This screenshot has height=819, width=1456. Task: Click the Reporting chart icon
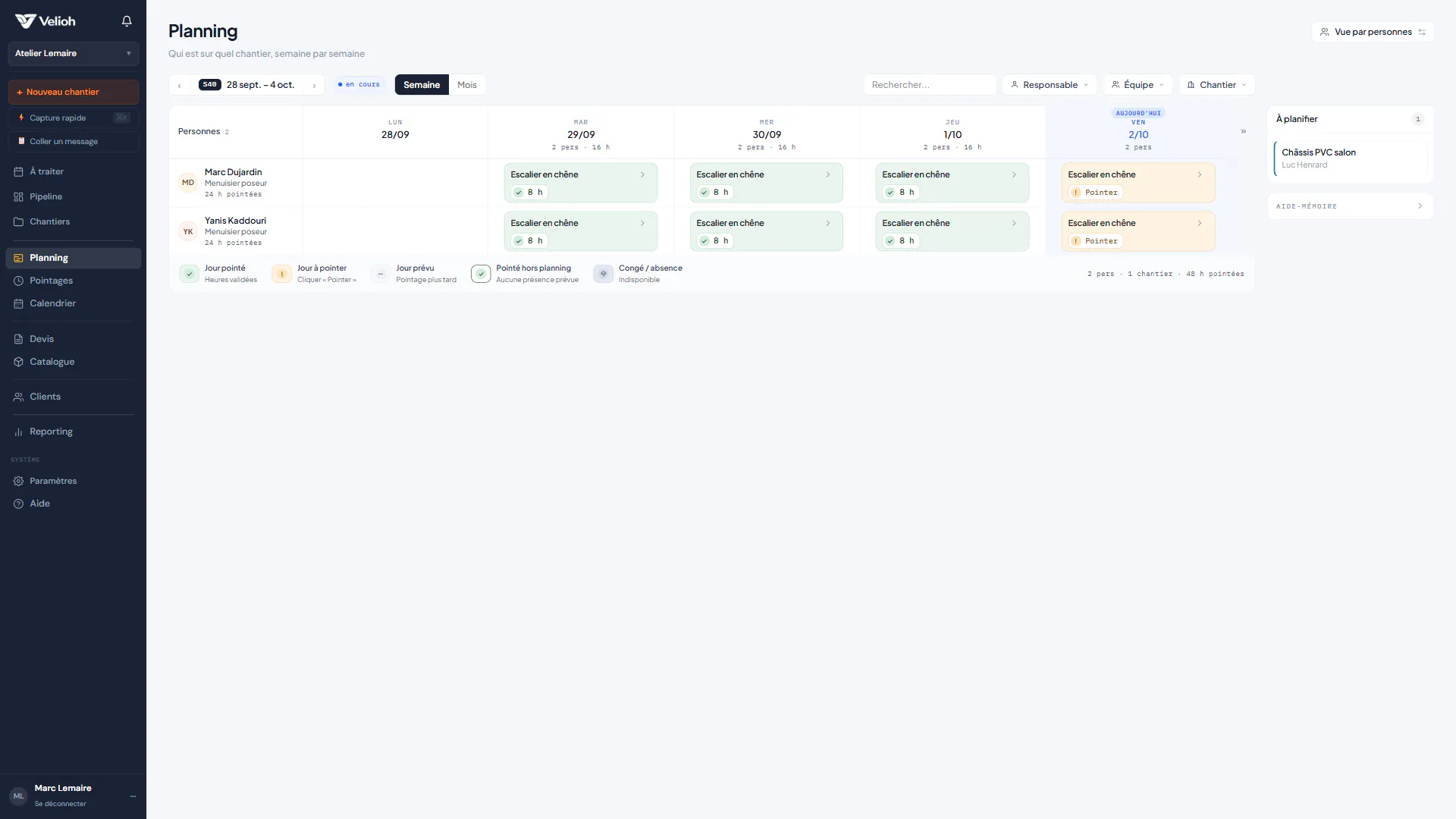click(x=18, y=431)
